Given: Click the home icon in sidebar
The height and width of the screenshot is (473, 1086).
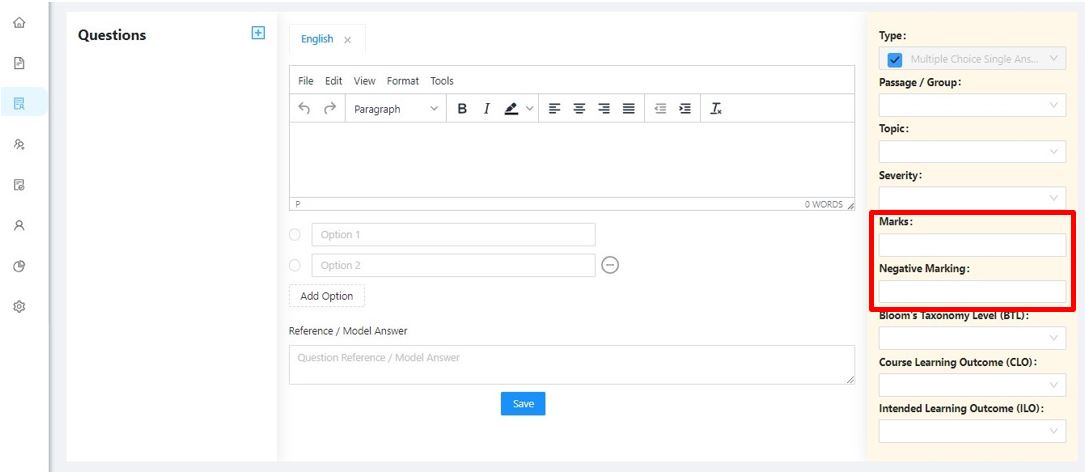Looking at the screenshot, I should (19, 23).
